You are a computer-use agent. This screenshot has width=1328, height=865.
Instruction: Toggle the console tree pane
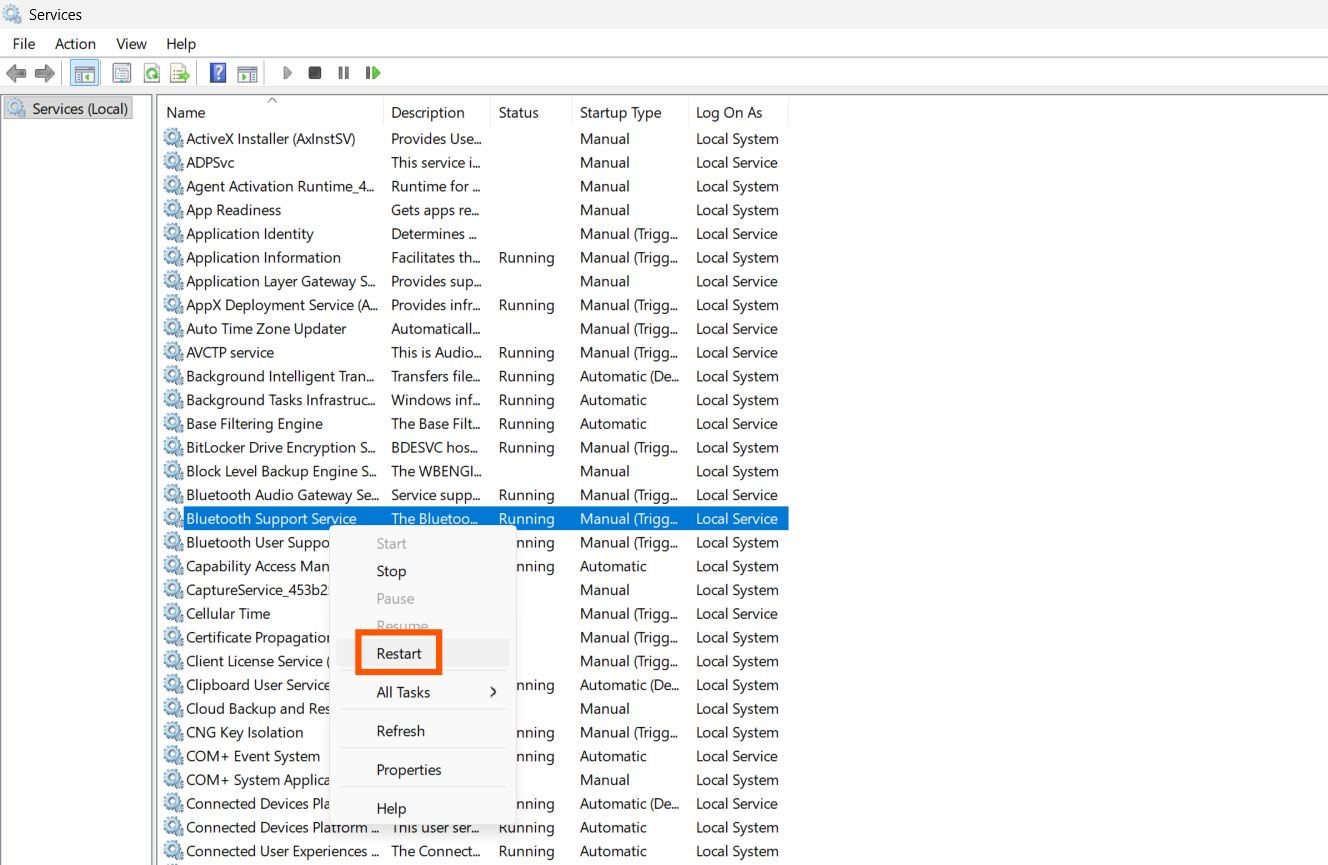tap(85, 72)
